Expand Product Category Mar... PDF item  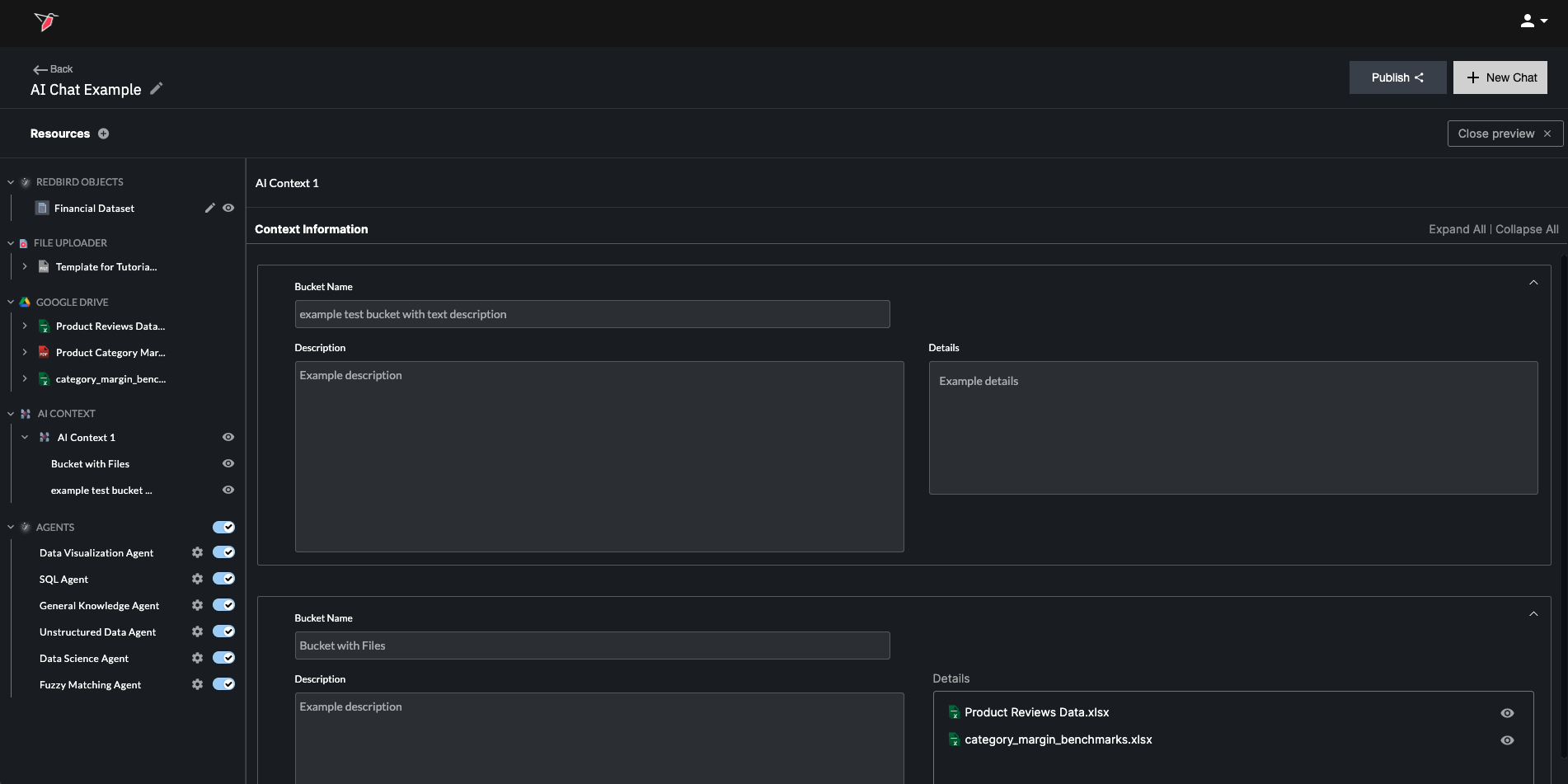[x=25, y=353]
